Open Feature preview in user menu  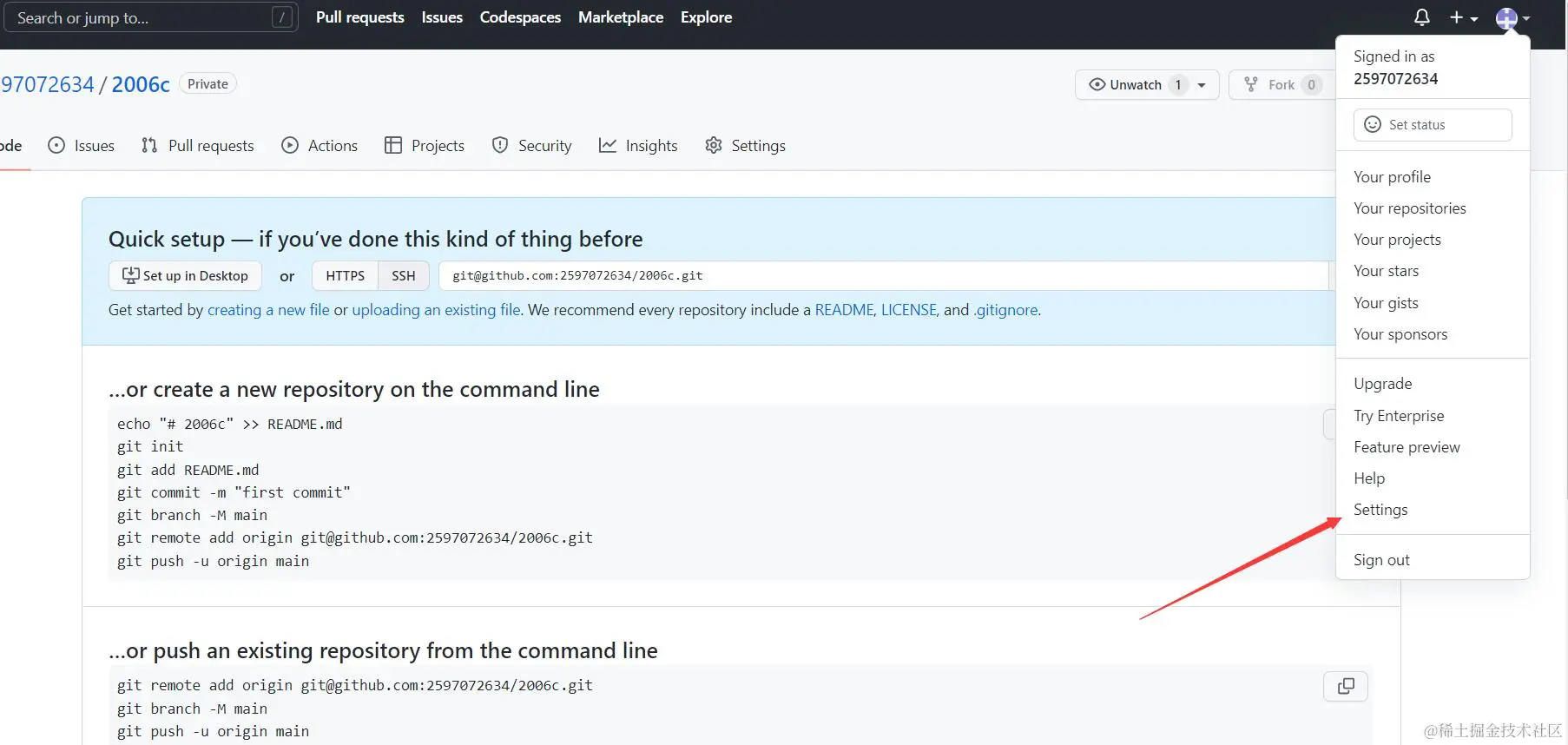tap(1407, 447)
